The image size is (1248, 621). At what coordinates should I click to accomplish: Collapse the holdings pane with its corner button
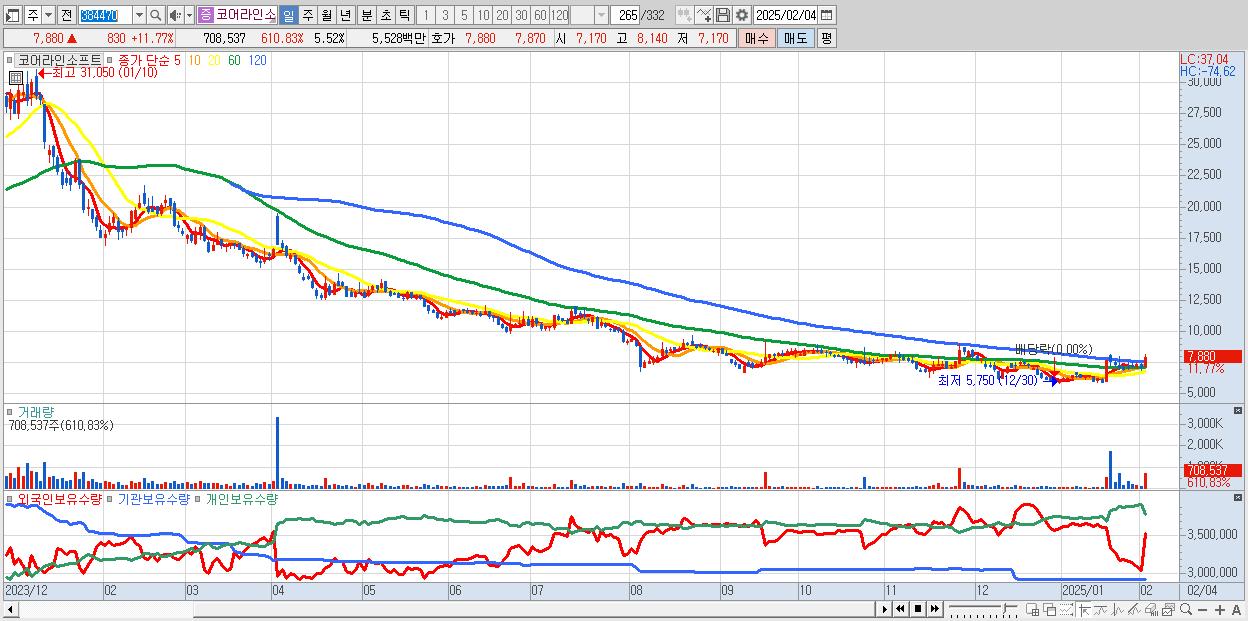1239,498
